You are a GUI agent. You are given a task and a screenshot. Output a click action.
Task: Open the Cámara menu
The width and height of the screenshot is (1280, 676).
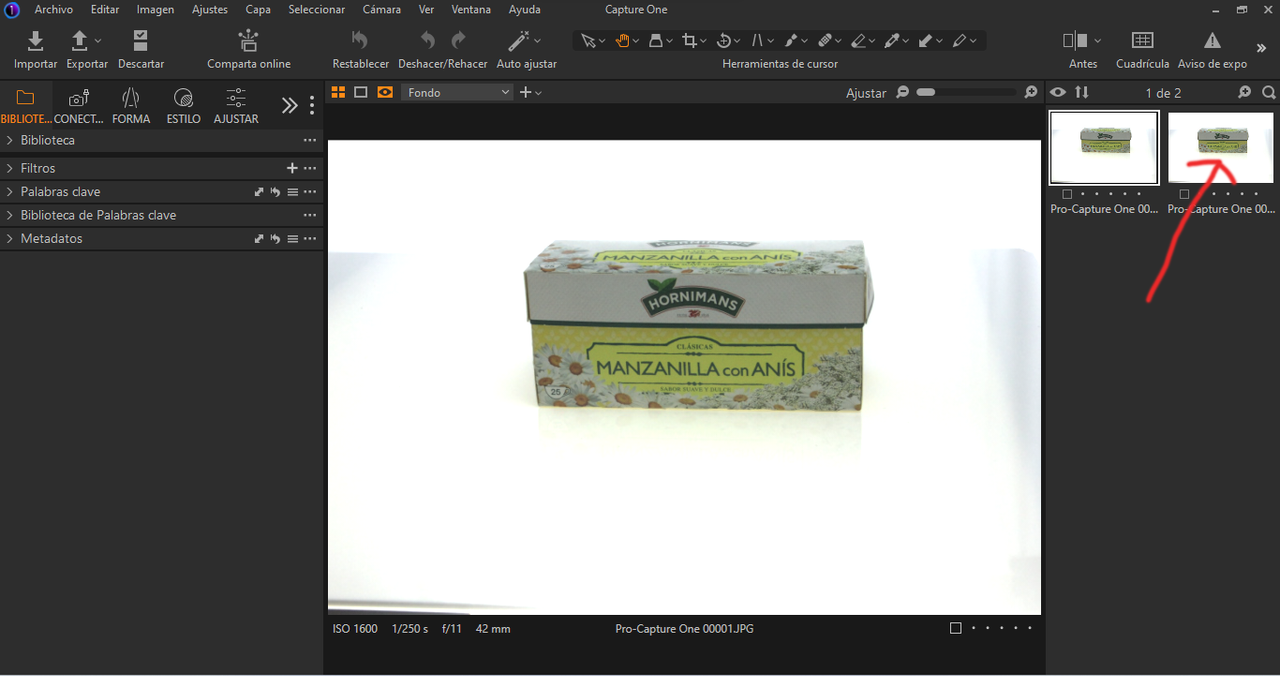click(382, 9)
